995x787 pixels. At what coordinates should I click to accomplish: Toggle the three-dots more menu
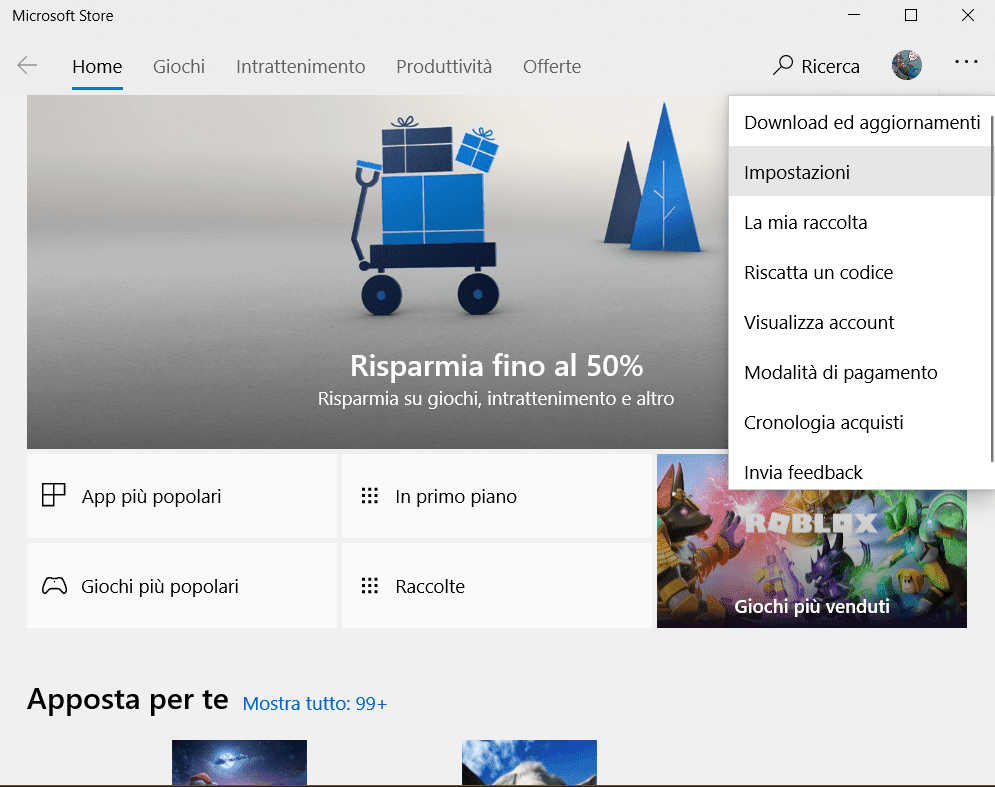tap(965, 63)
